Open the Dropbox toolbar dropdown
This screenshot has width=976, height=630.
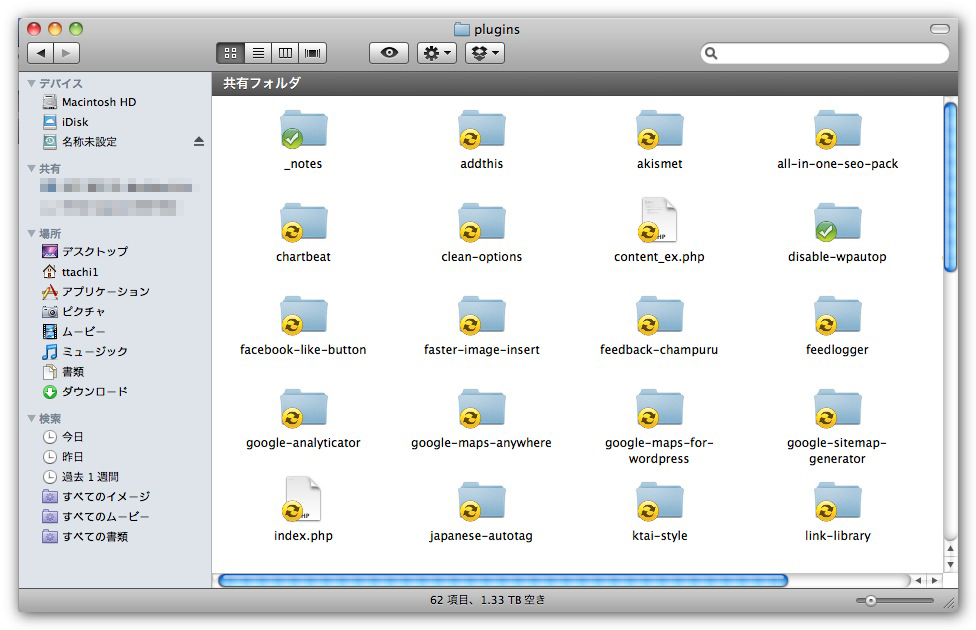484,53
